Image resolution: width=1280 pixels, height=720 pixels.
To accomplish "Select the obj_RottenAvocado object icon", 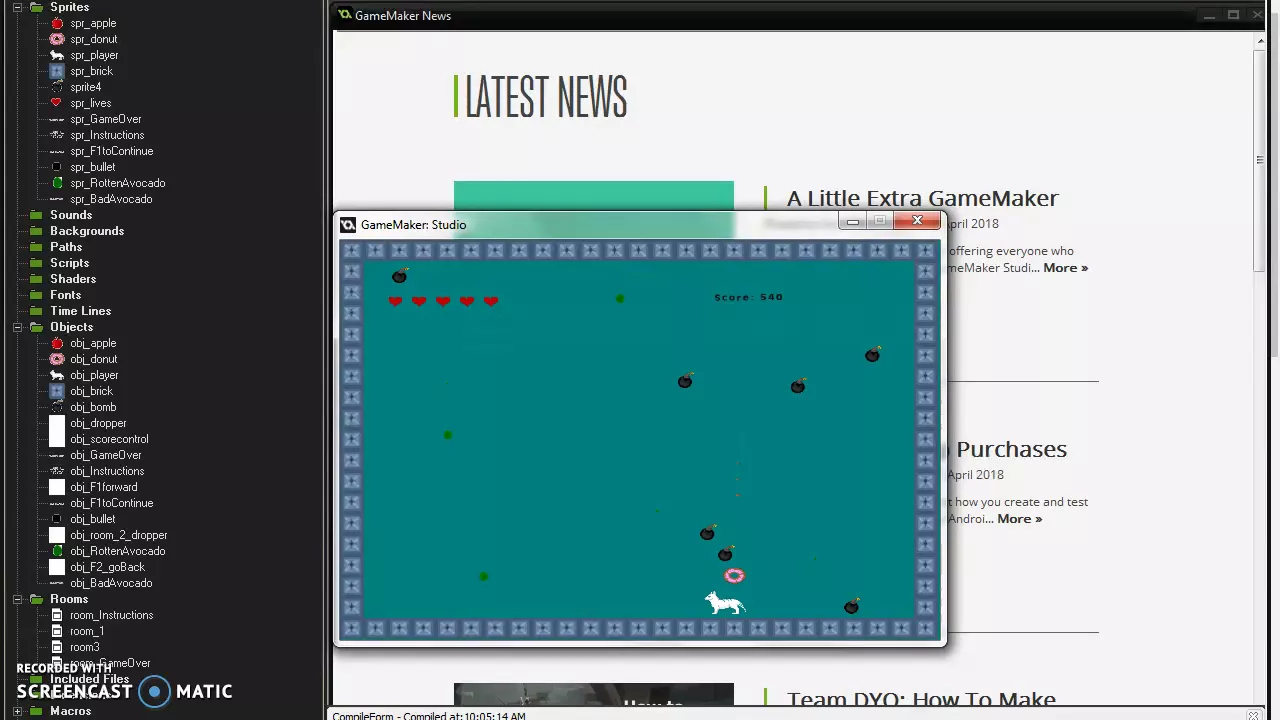I will (x=57, y=551).
